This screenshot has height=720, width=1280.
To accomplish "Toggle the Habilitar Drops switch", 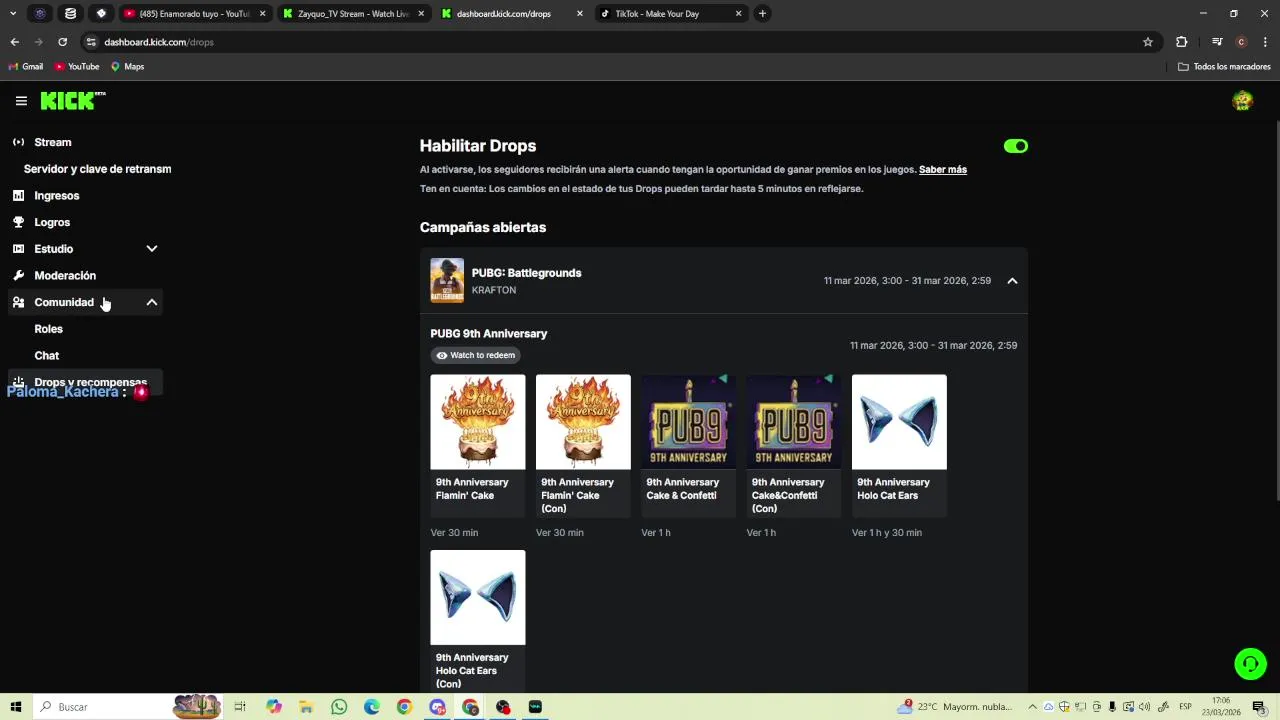I will pyautogui.click(x=1016, y=146).
